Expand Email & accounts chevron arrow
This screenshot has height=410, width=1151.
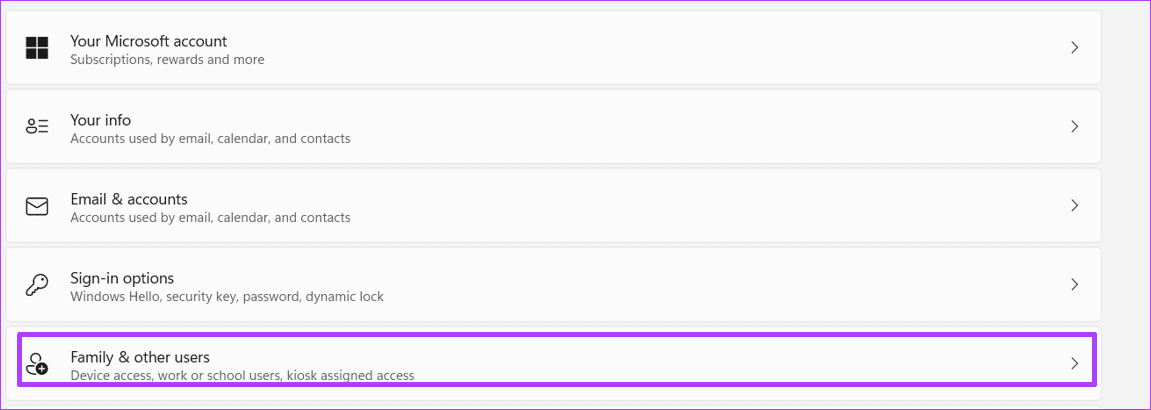pyautogui.click(x=1075, y=206)
